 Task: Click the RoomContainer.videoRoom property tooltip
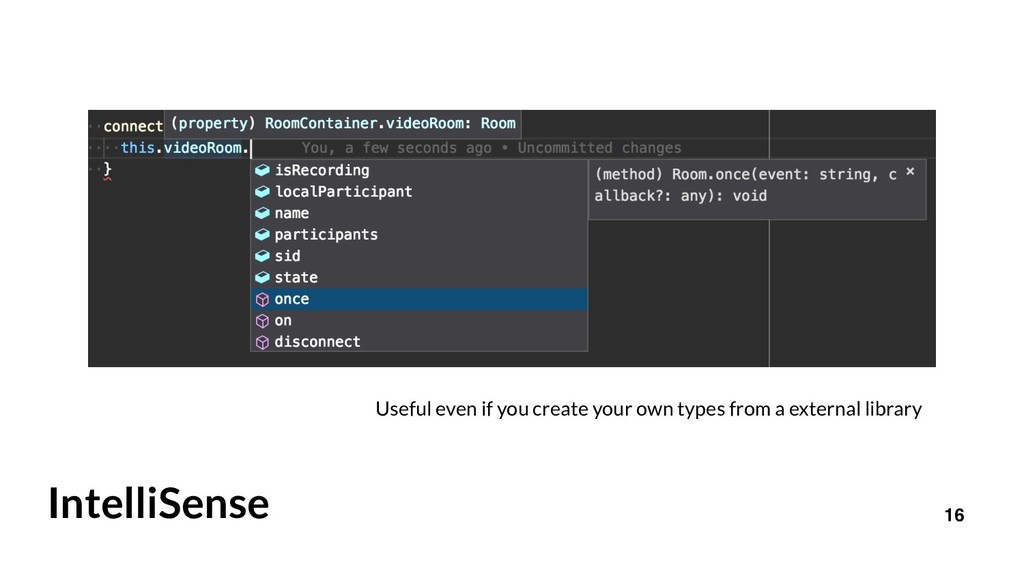click(343, 123)
